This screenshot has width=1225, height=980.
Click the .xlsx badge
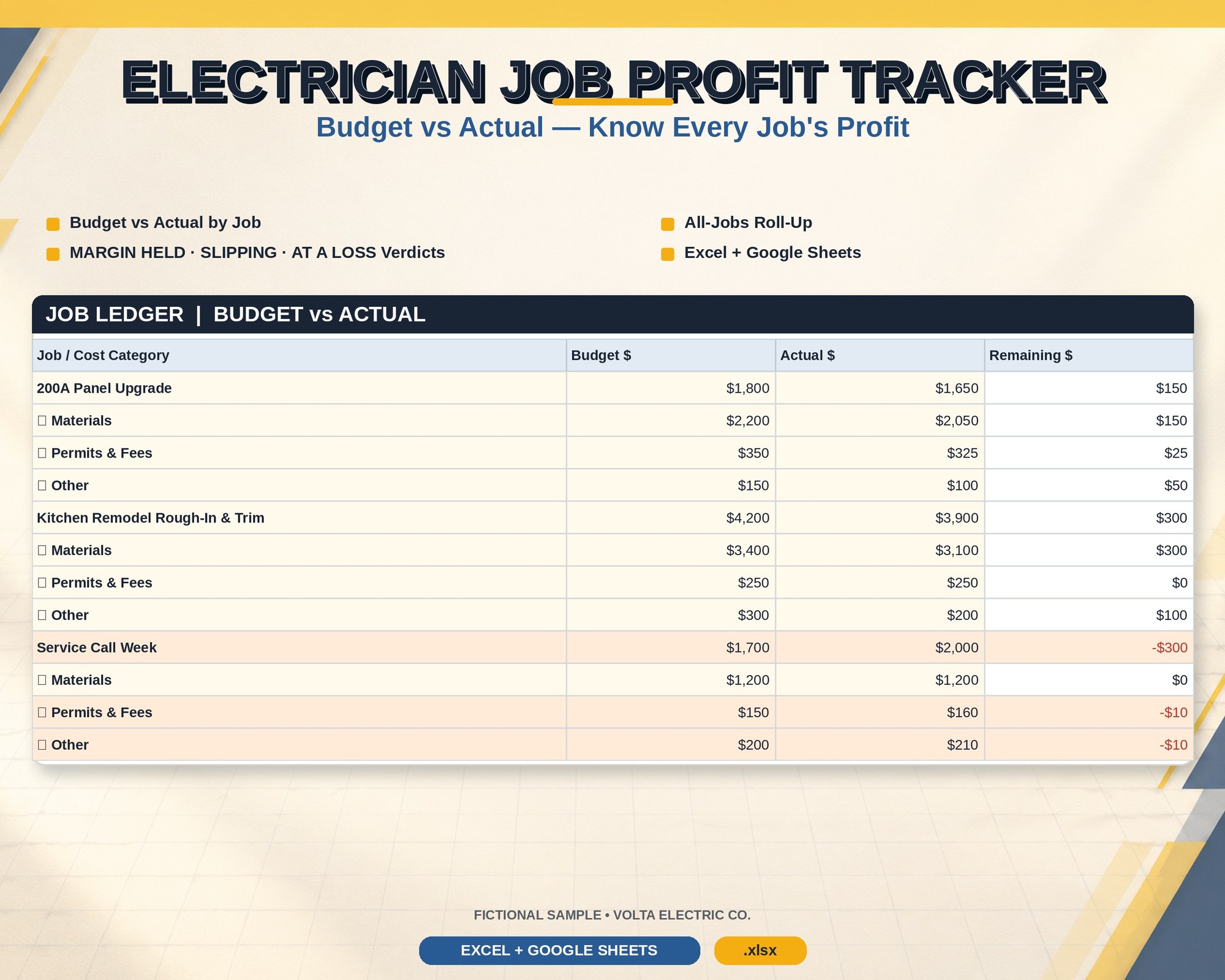pyautogui.click(x=760, y=951)
